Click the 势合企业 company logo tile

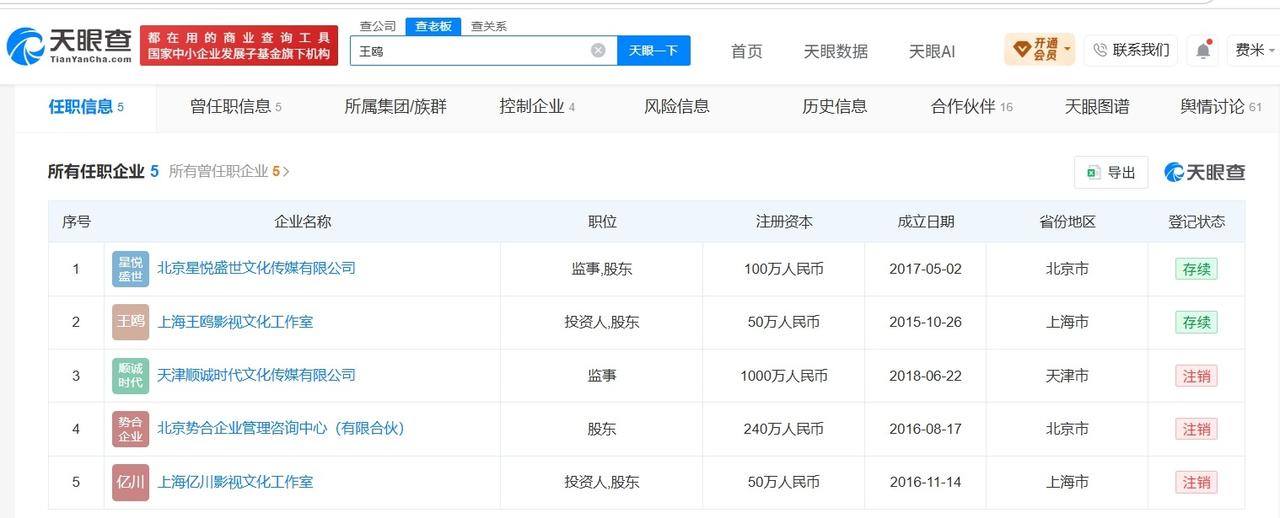131,429
